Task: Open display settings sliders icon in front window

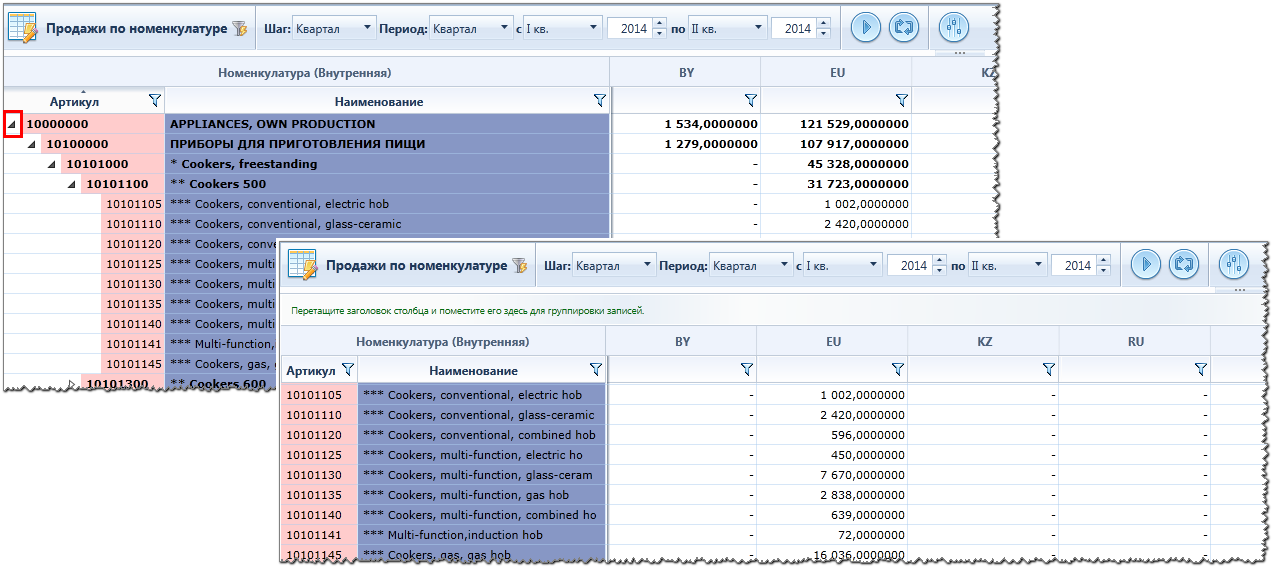Action: tap(1236, 264)
